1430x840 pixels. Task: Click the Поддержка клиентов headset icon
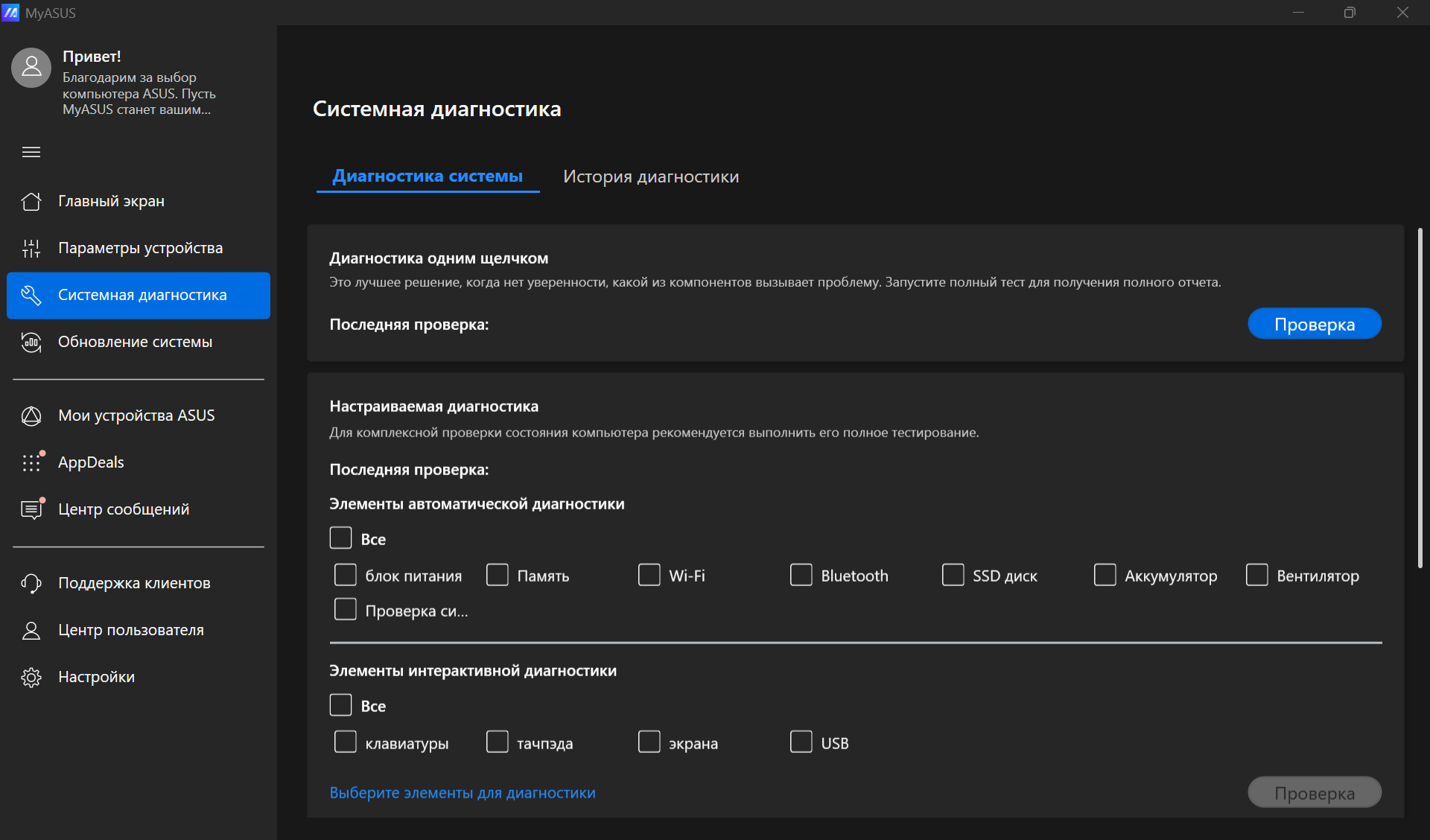coord(31,583)
